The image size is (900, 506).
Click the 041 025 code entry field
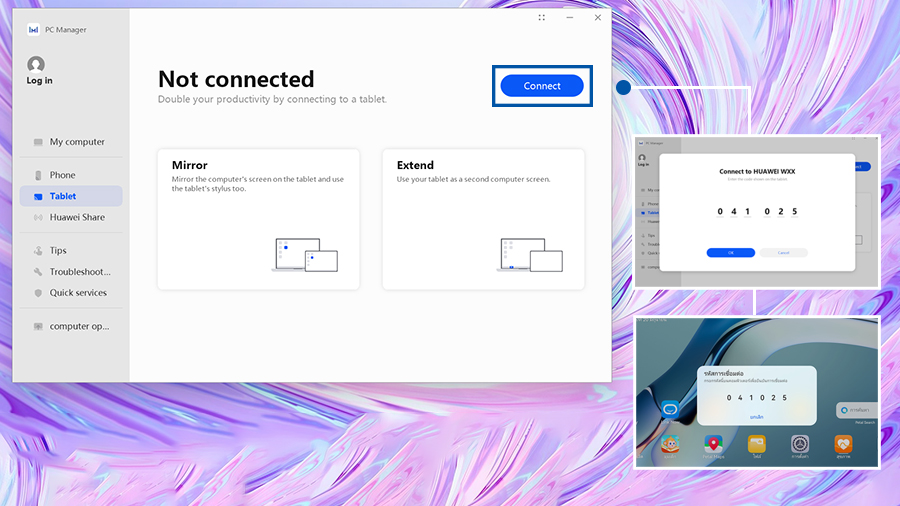pos(757,211)
